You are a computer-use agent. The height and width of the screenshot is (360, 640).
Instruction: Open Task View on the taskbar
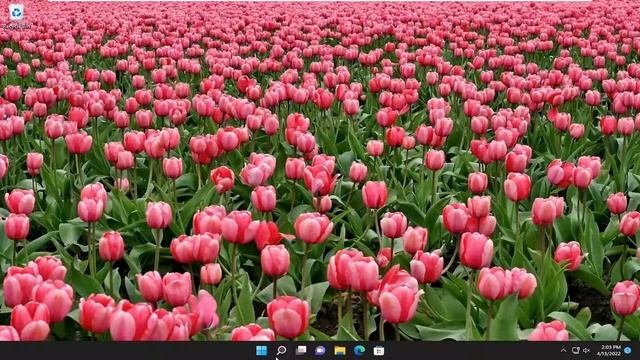pyautogui.click(x=301, y=351)
